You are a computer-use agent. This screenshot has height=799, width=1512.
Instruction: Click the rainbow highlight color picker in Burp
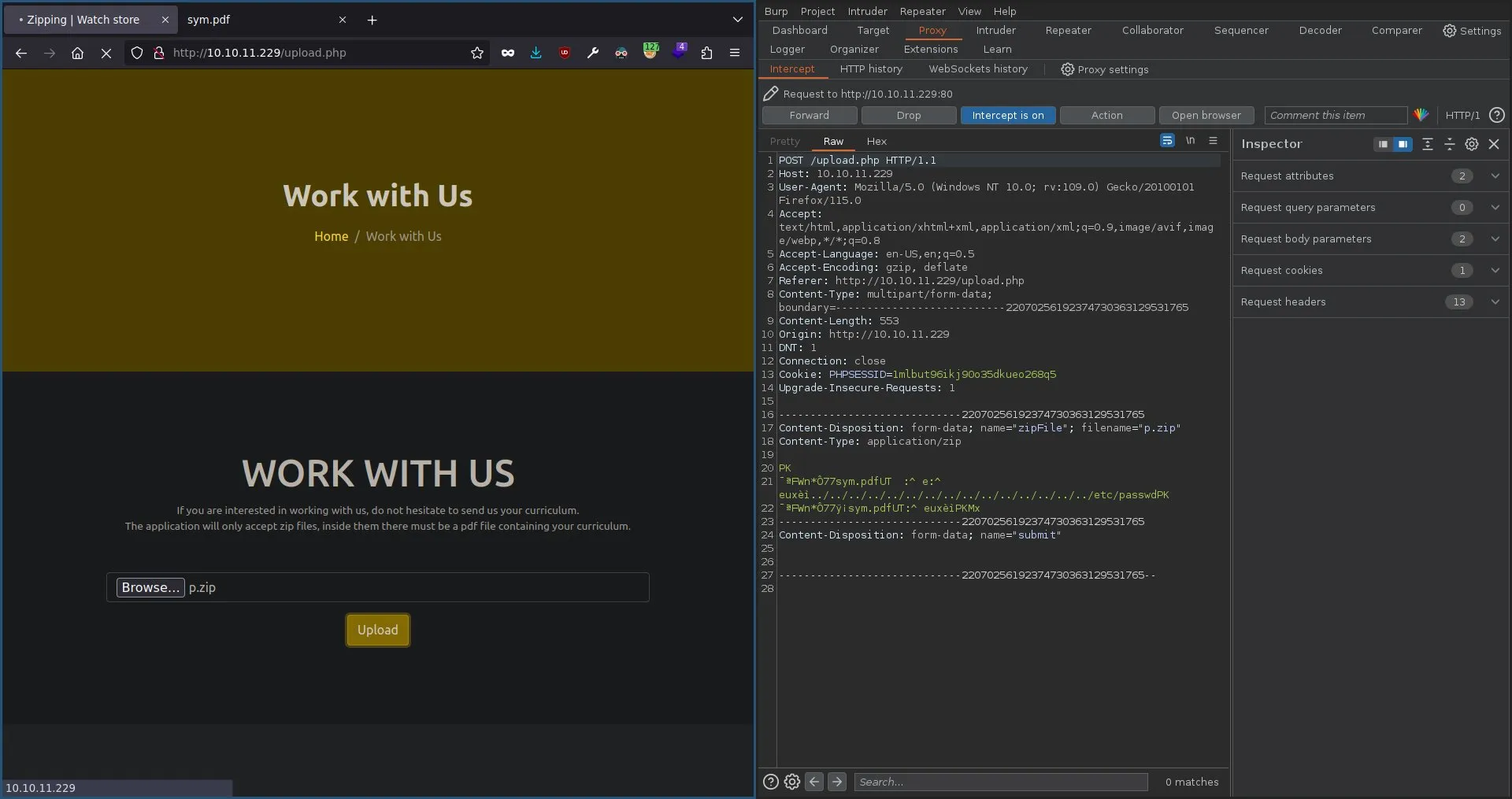coord(1421,115)
